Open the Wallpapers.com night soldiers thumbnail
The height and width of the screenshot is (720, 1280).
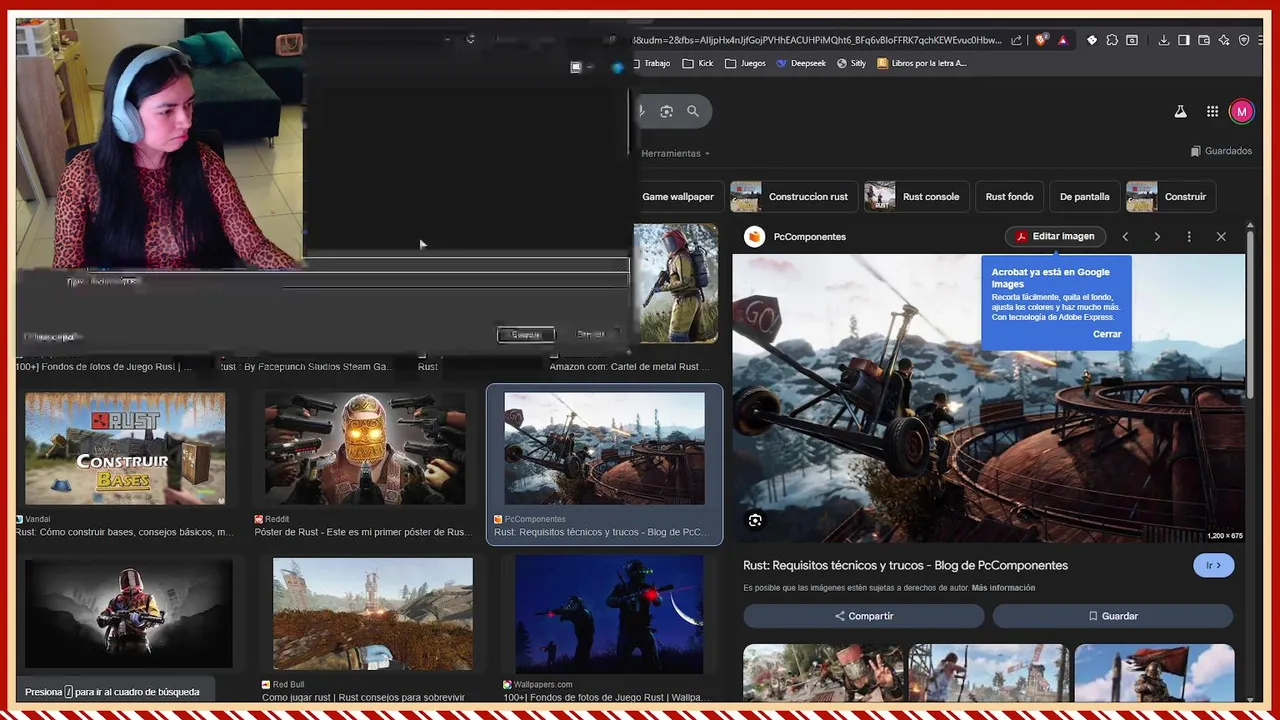tap(609, 614)
